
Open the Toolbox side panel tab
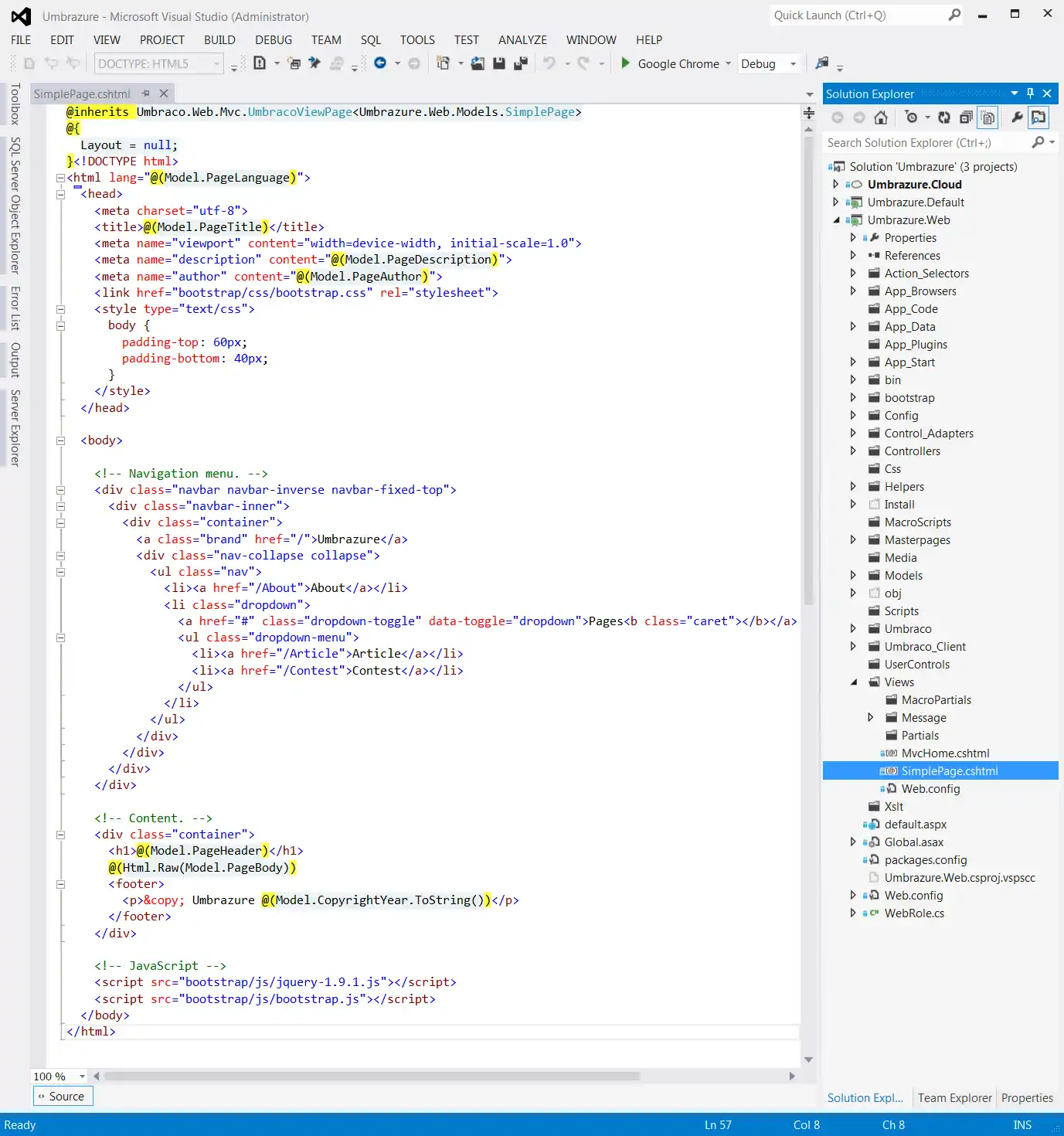click(x=15, y=104)
